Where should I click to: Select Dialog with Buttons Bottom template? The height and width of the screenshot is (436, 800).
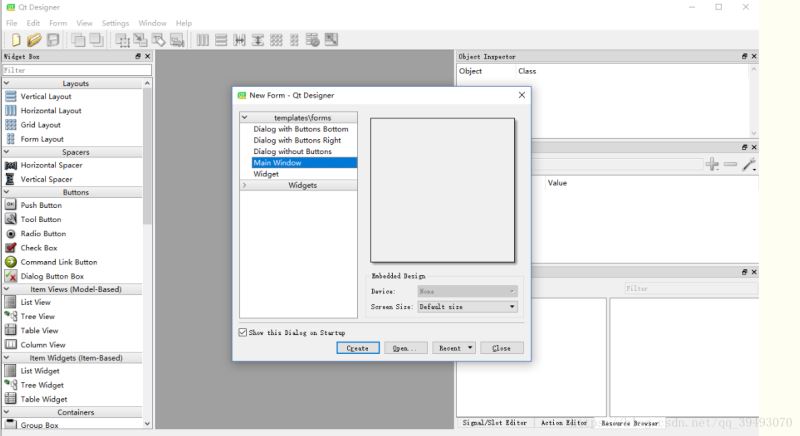301,129
